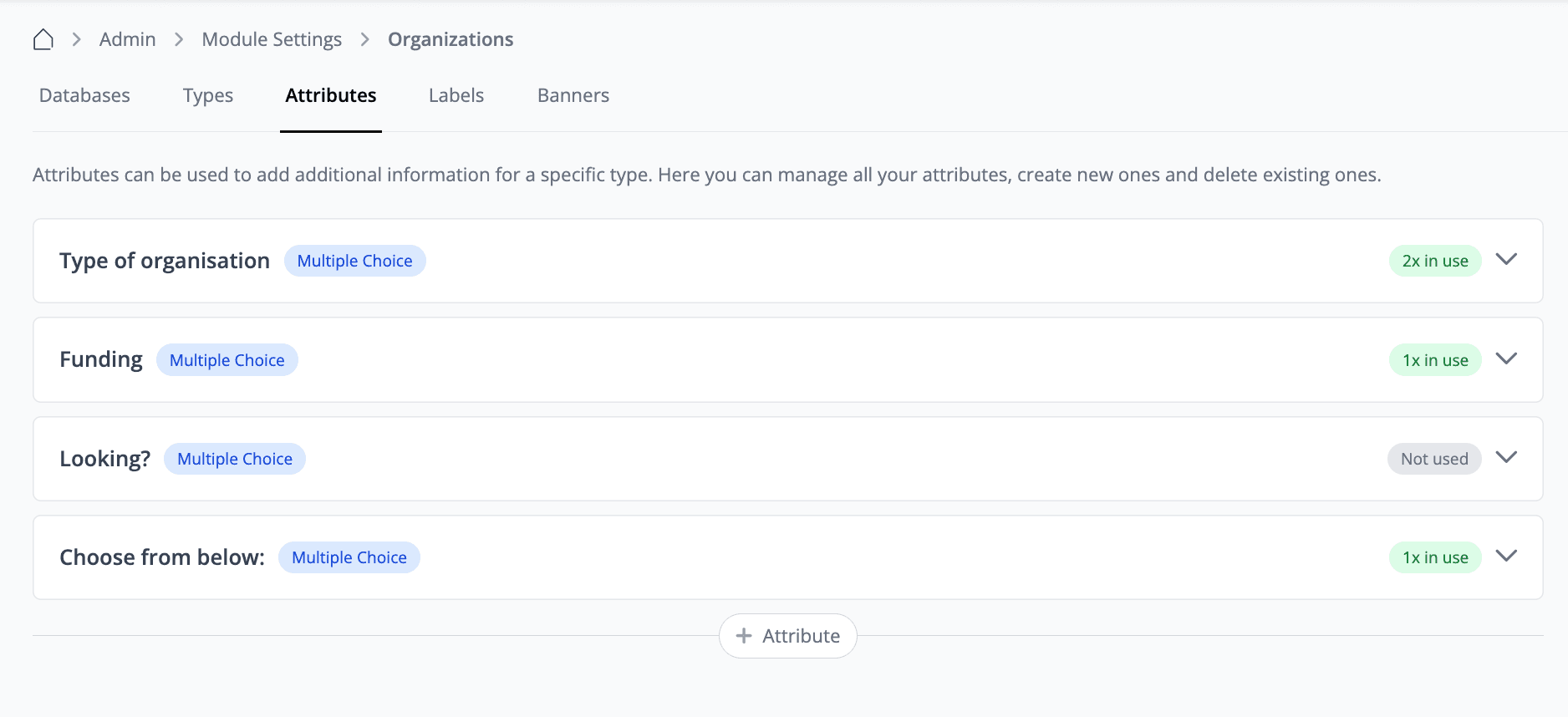Add a new Attribute
Screen dimensions: 1568x717
[x=787, y=636]
